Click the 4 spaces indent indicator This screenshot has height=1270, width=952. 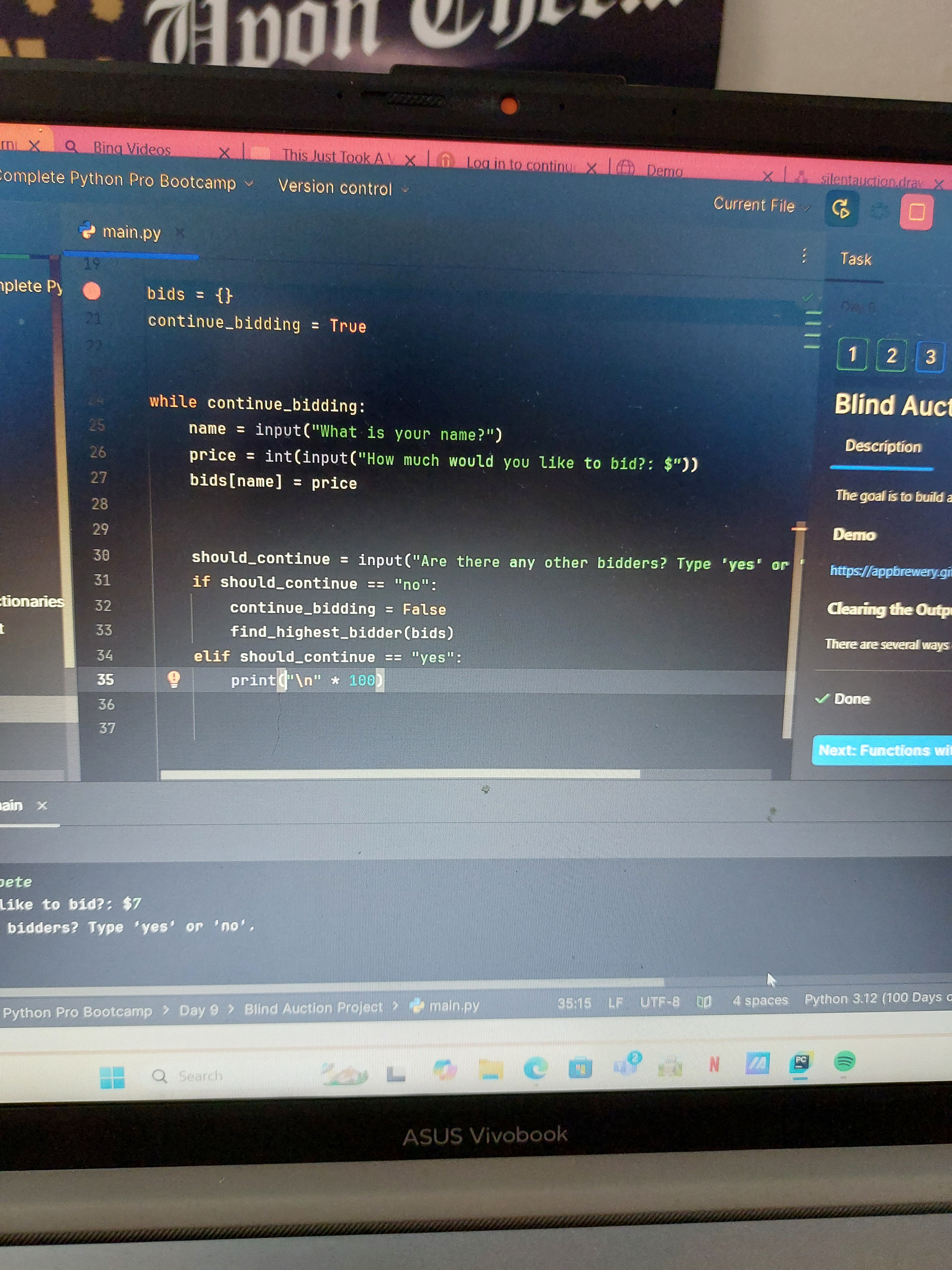coord(760,1000)
